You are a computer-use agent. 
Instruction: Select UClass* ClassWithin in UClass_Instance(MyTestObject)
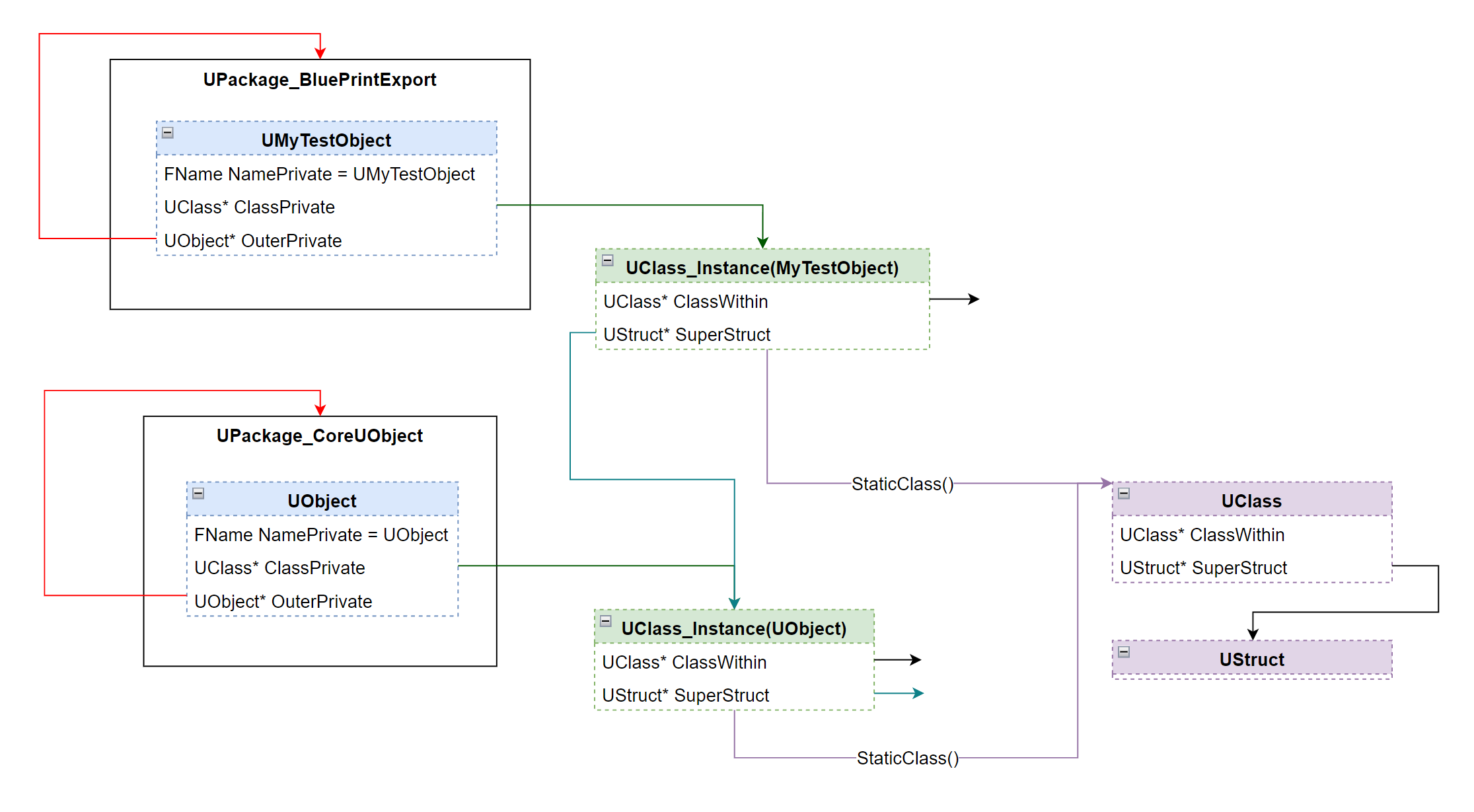[x=685, y=302]
